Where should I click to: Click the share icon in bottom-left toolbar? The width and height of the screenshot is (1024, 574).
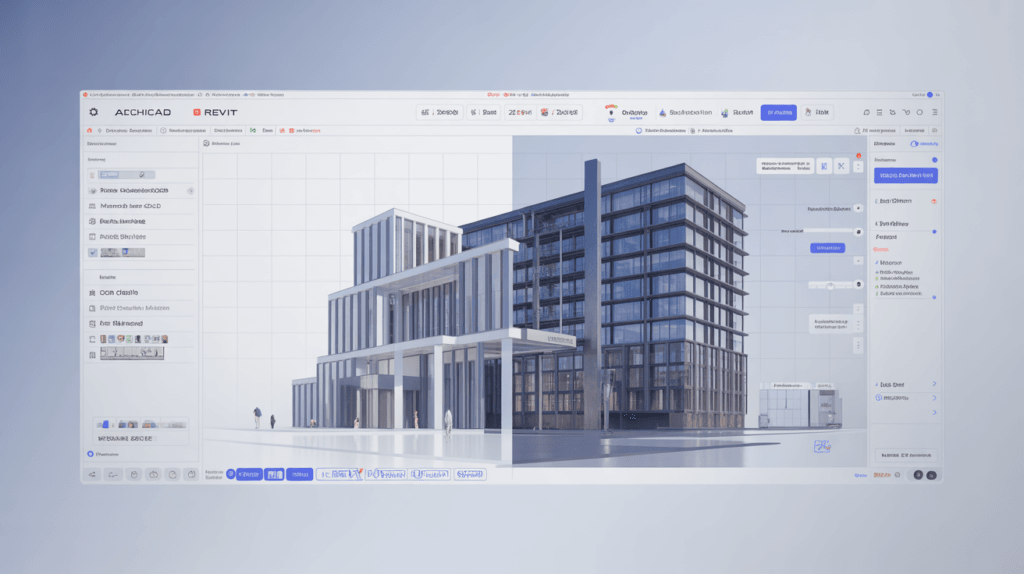(x=92, y=474)
